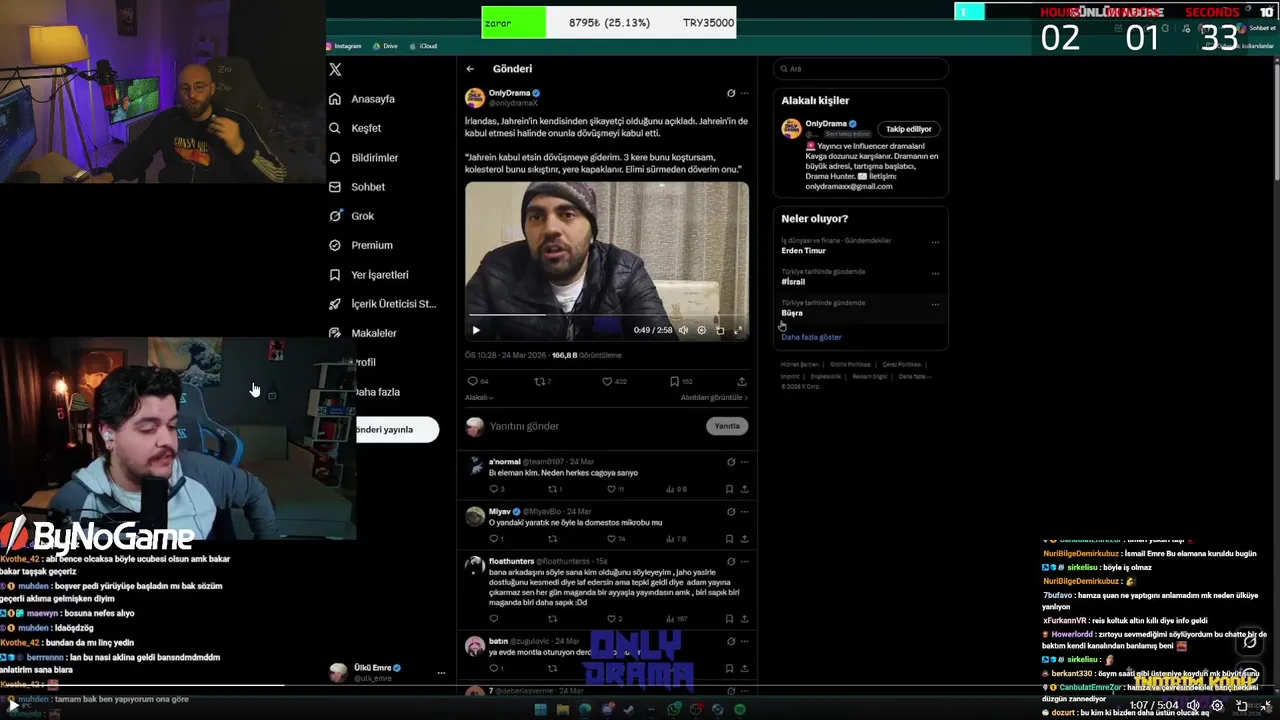Toggle picture-in-picture on tweet video
Image resolution: width=1280 pixels, height=720 pixels.
(720, 330)
